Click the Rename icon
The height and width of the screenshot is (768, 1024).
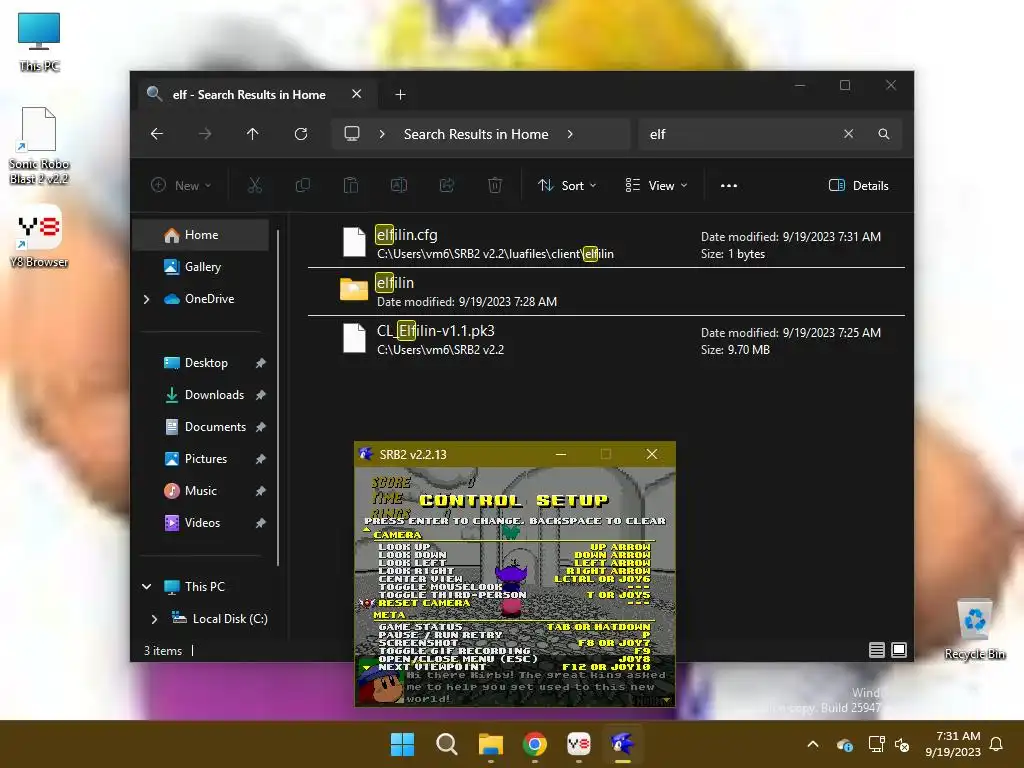(x=399, y=185)
